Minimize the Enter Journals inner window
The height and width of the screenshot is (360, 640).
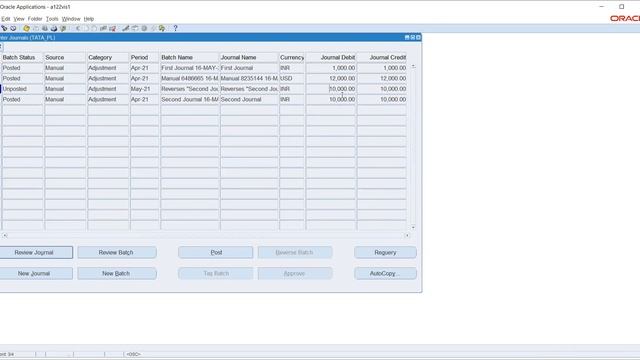(x=407, y=38)
